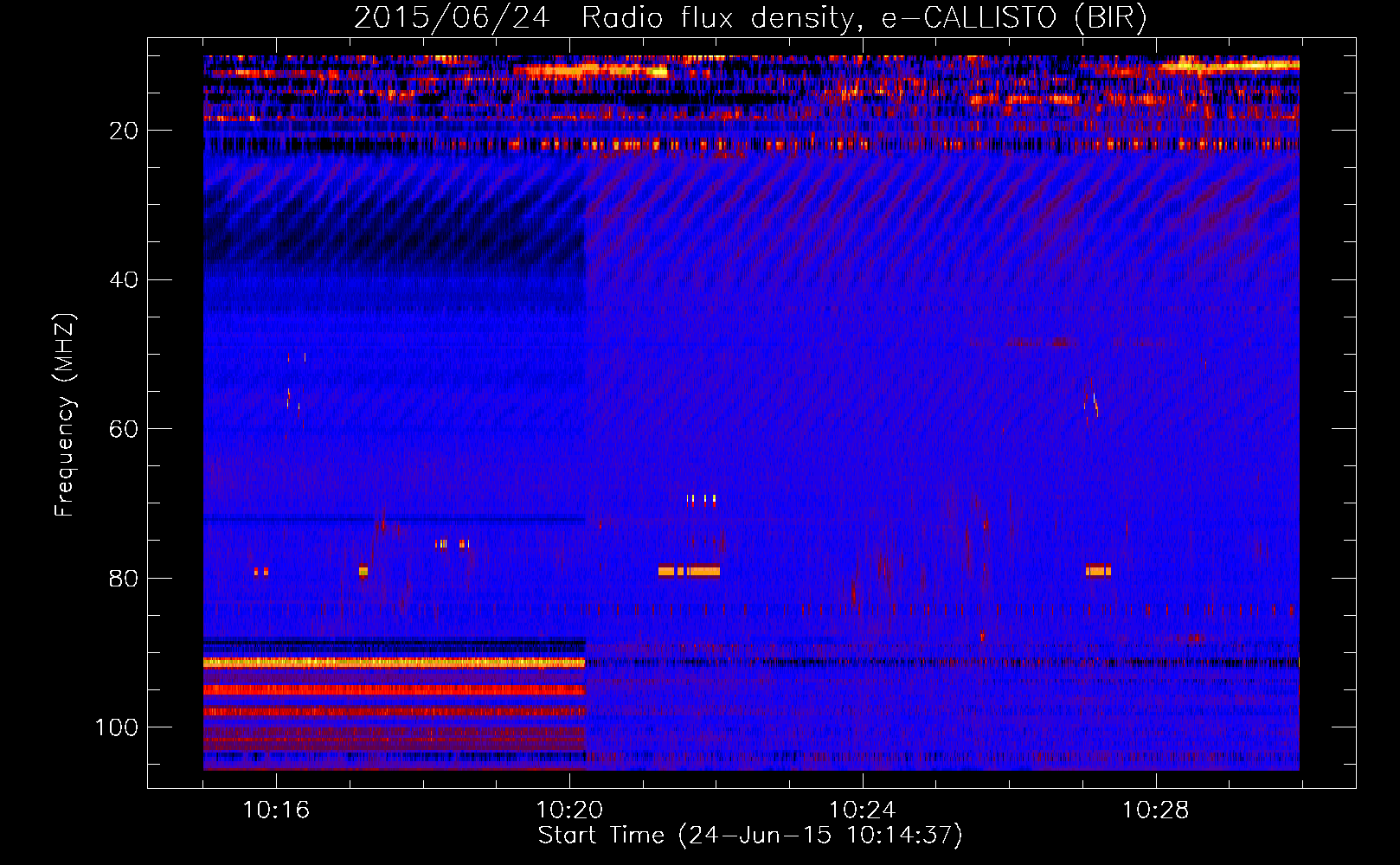1400x865 pixels.
Task: Click the 'Frequency (MHZ)' axis label
Action: pos(65,415)
